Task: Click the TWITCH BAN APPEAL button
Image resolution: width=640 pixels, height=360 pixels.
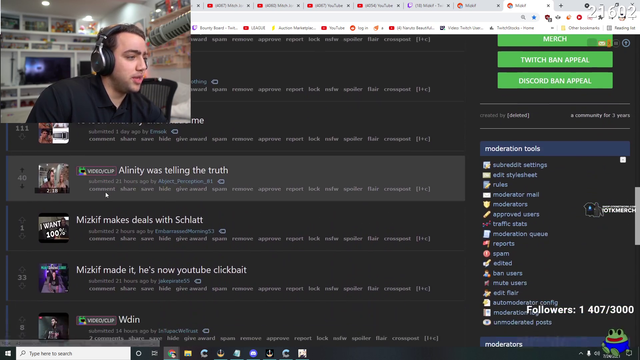Action: (x=555, y=60)
